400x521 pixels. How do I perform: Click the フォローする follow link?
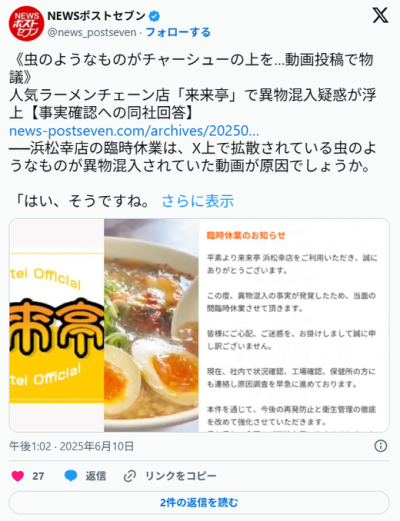[178, 32]
